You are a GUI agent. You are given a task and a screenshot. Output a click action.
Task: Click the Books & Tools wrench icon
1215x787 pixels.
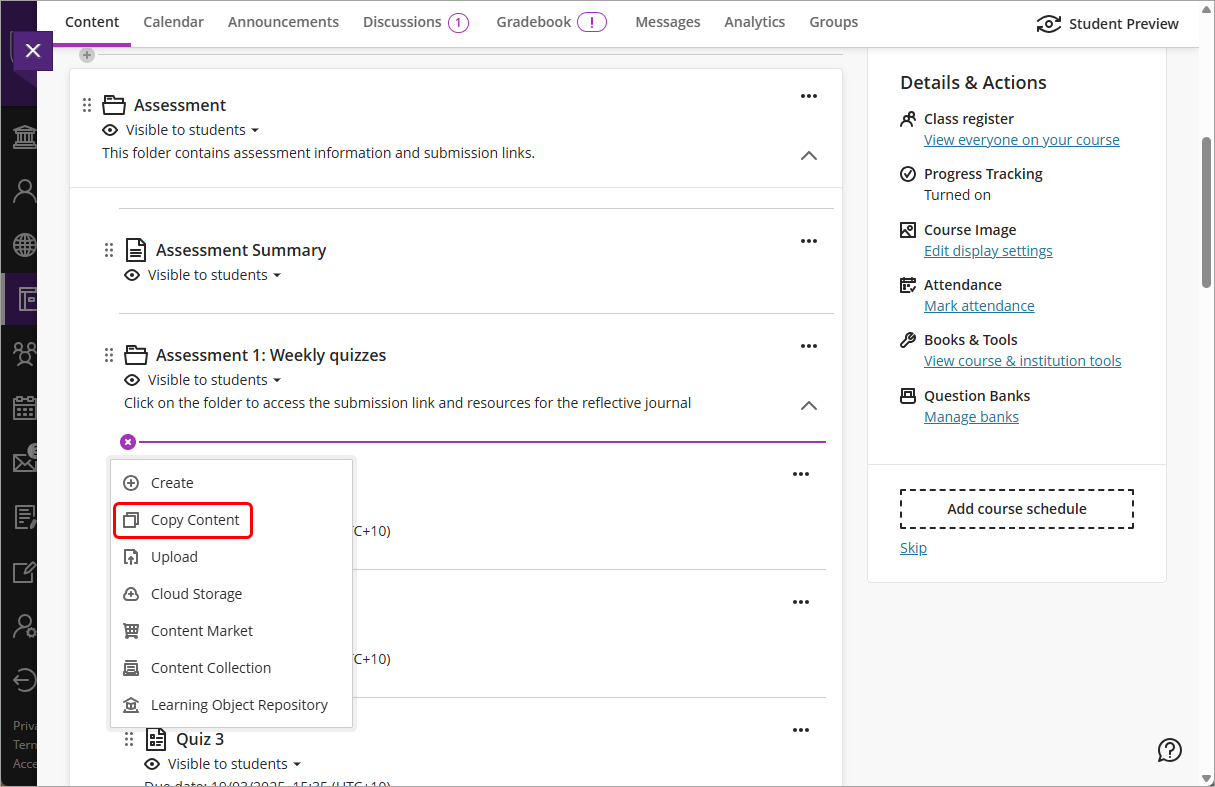(x=908, y=340)
